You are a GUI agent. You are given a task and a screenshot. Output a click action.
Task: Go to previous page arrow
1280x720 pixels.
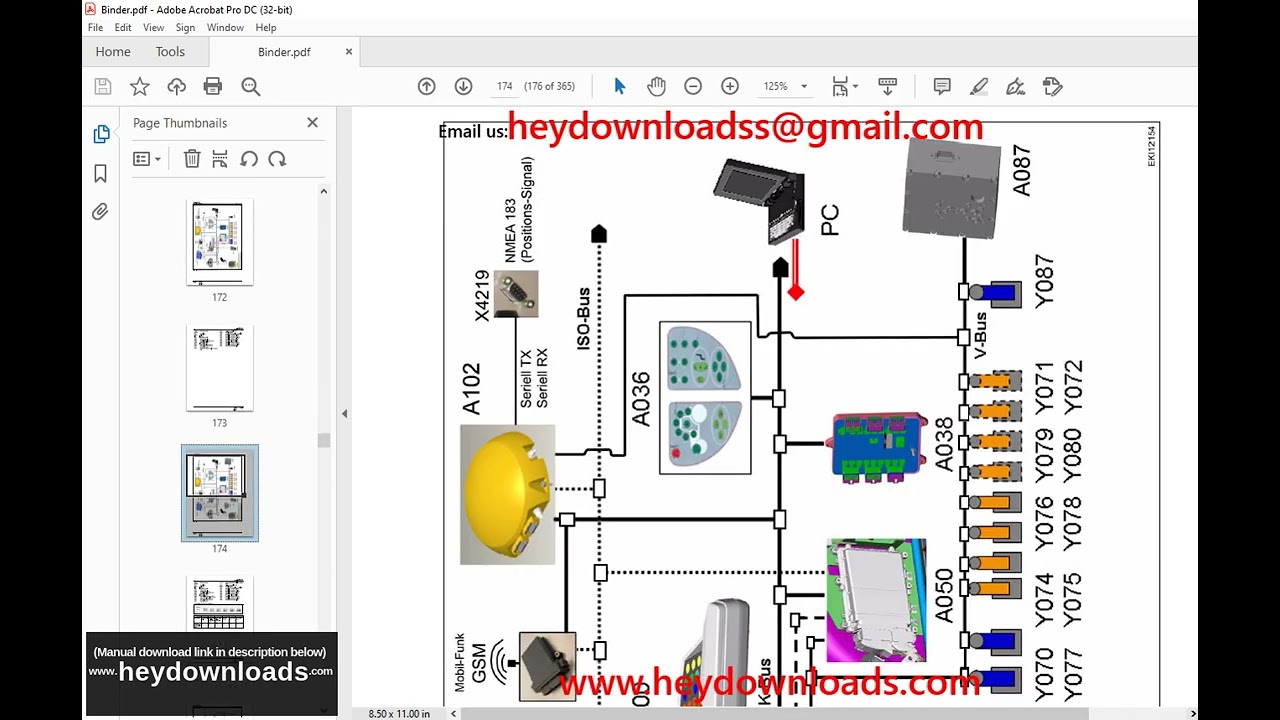pyautogui.click(x=427, y=87)
